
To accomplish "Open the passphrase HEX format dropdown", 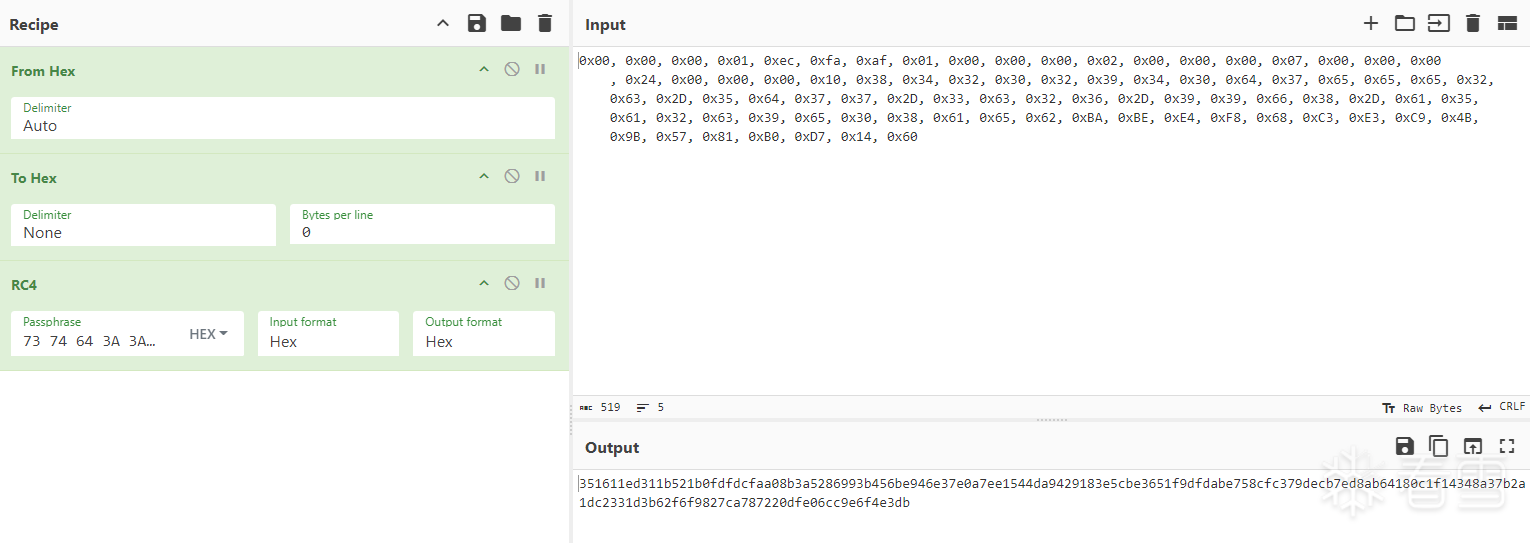I will tap(209, 334).
